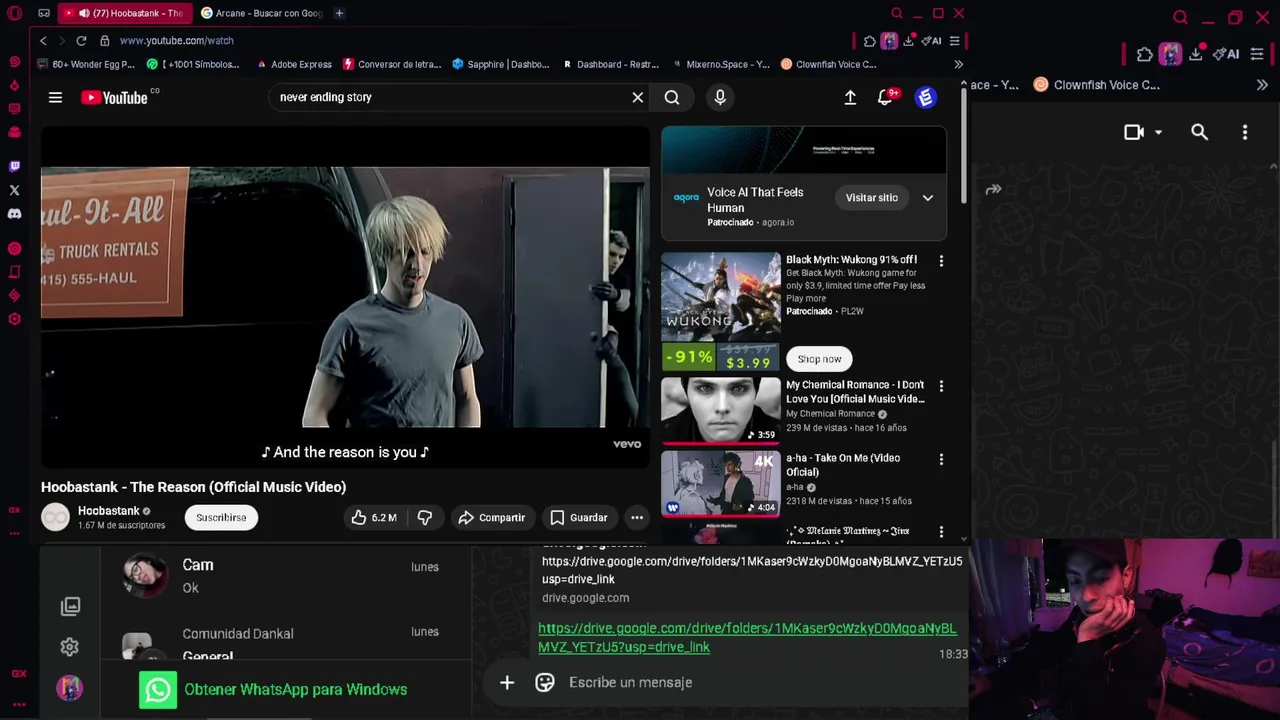This screenshot has width=1280, height=720.
Task: Open the green Google Drive link in chat
Action: pyautogui.click(x=747, y=637)
